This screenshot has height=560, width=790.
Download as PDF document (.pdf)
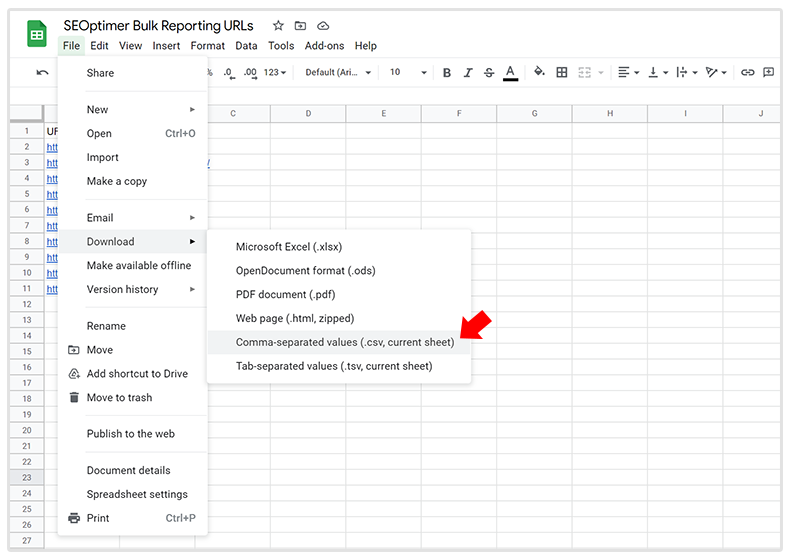click(339, 294)
